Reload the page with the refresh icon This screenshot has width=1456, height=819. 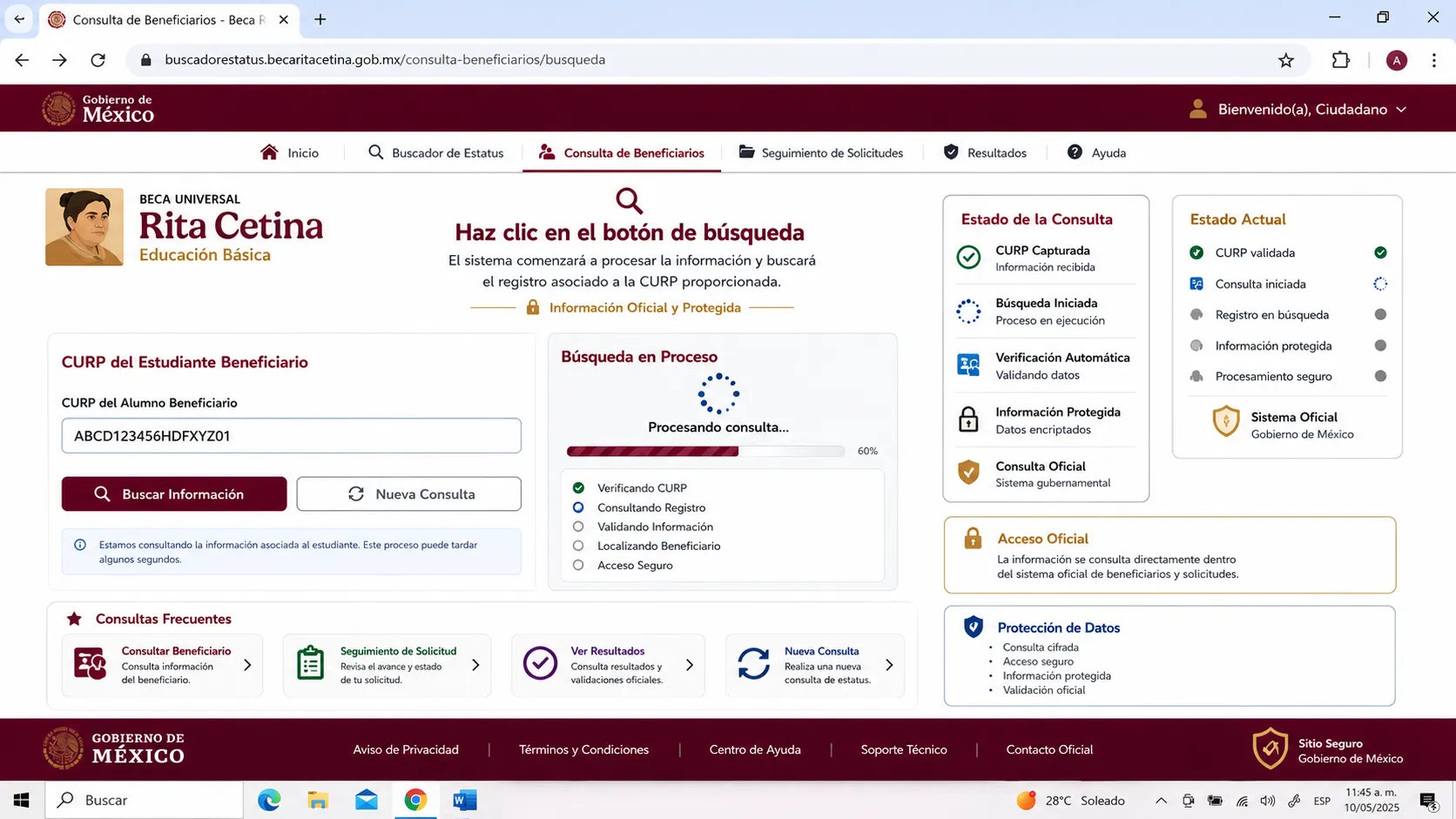coord(98,60)
